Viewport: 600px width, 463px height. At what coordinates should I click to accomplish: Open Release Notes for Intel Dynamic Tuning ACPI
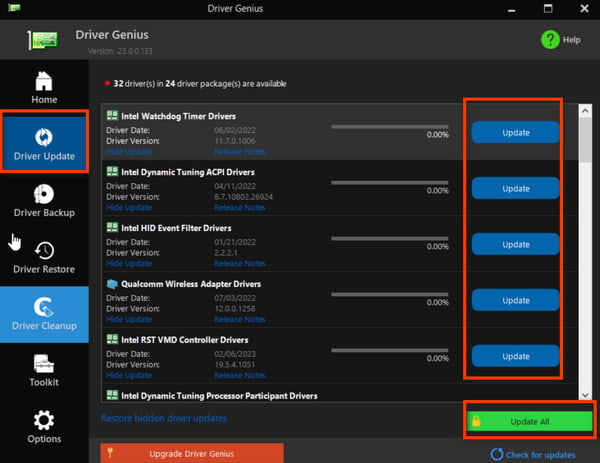click(x=240, y=207)
